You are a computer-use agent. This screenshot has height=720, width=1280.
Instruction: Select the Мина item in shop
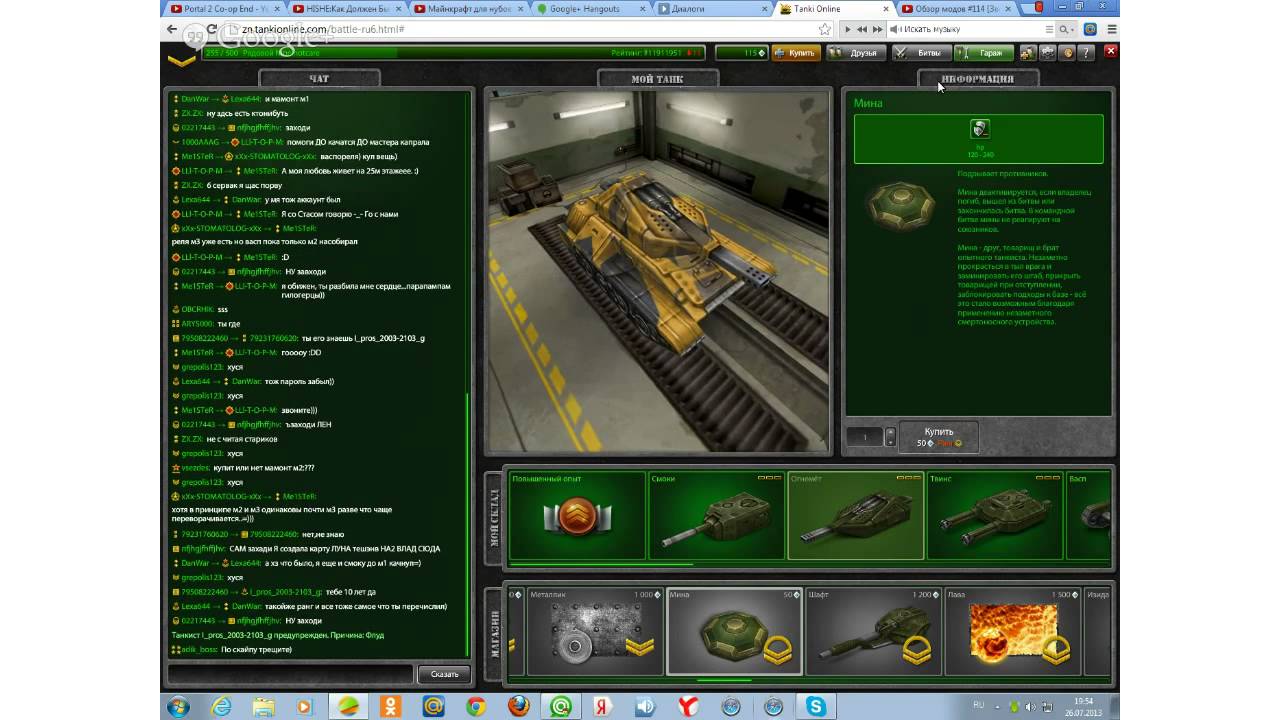click(x=734, y=631)
